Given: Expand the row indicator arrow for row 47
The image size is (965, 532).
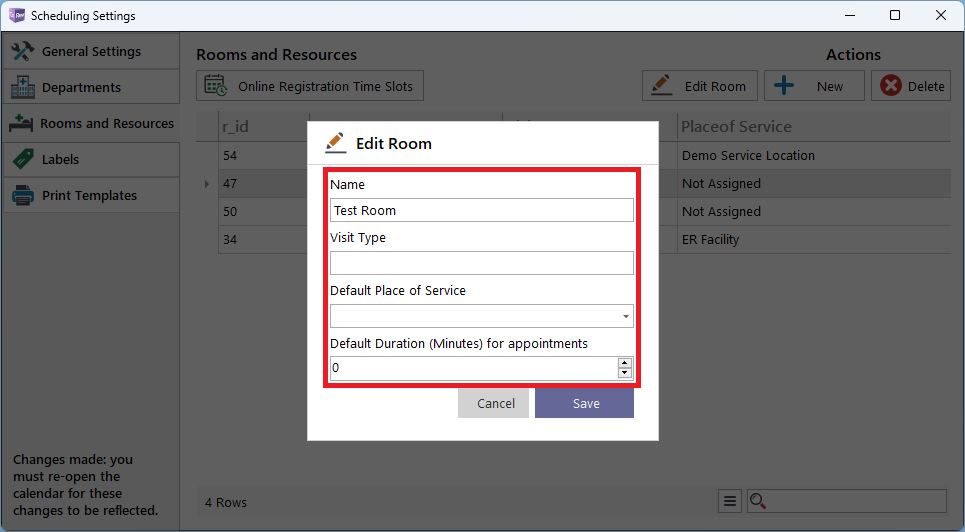Looking at the screenshot, I should click(206, 184).
